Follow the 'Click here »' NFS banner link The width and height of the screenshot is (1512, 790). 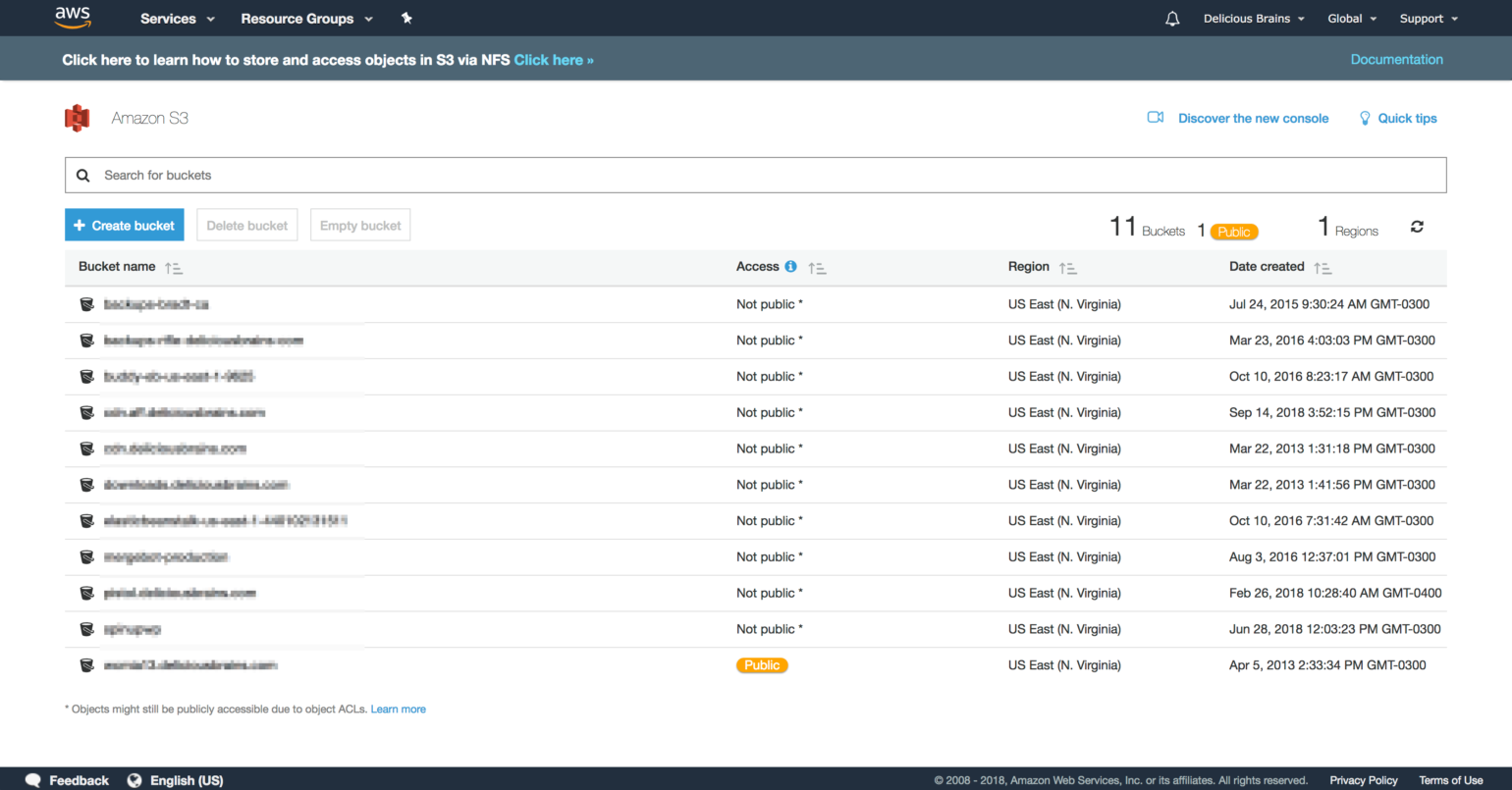tap(554, 60)
